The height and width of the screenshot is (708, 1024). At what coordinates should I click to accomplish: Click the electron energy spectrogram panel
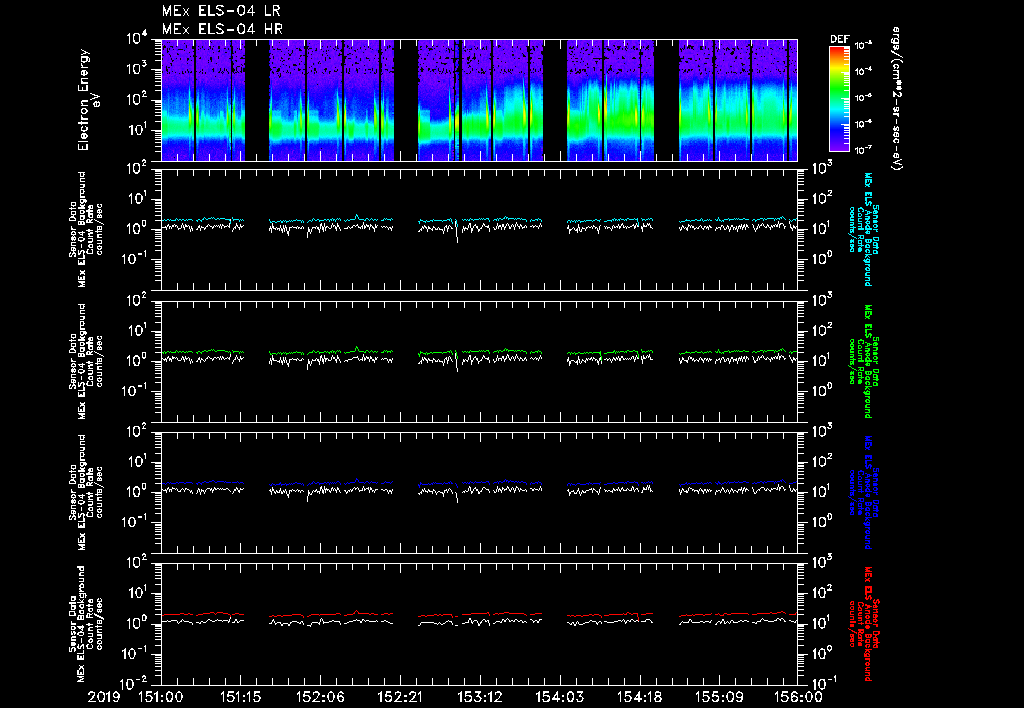pos(479,100)
